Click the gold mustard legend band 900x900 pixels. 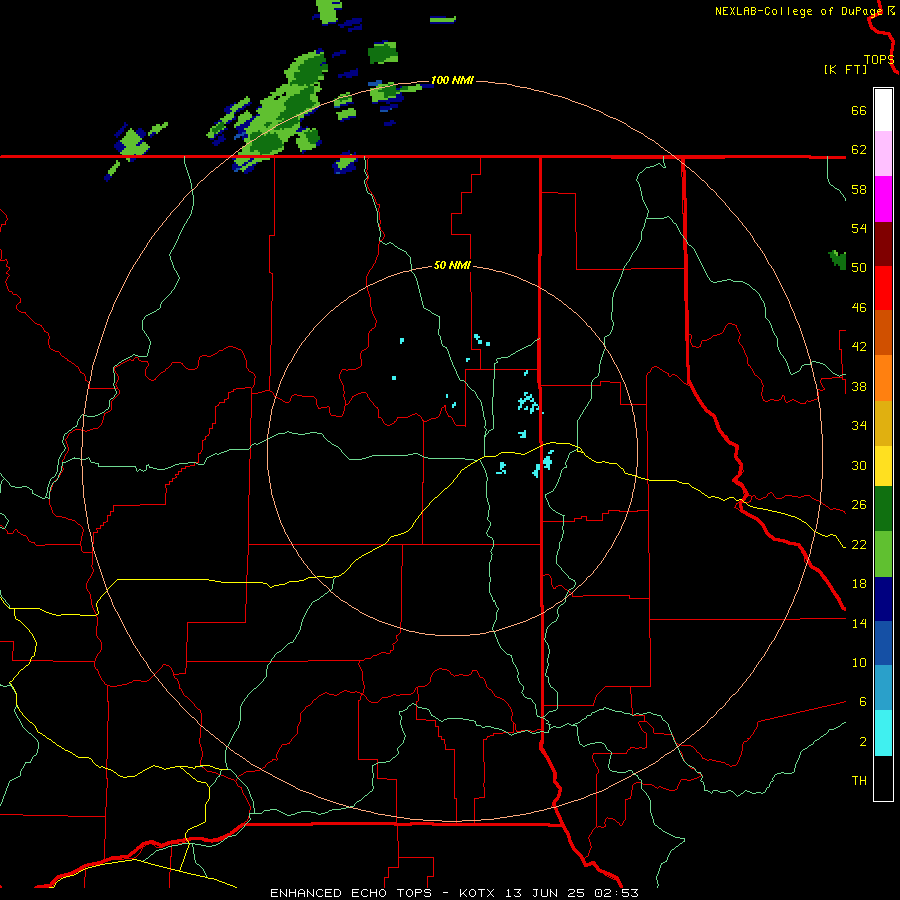tap(883, 424)
